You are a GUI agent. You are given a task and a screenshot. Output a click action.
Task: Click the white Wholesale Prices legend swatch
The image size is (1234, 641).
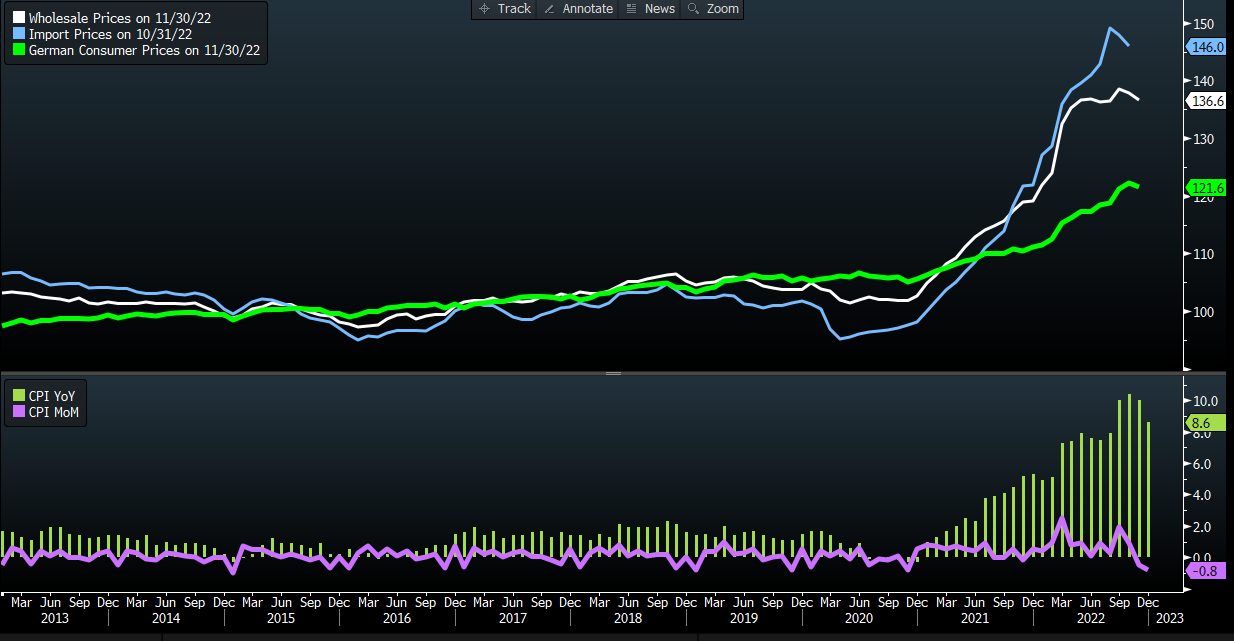(17, 19)
